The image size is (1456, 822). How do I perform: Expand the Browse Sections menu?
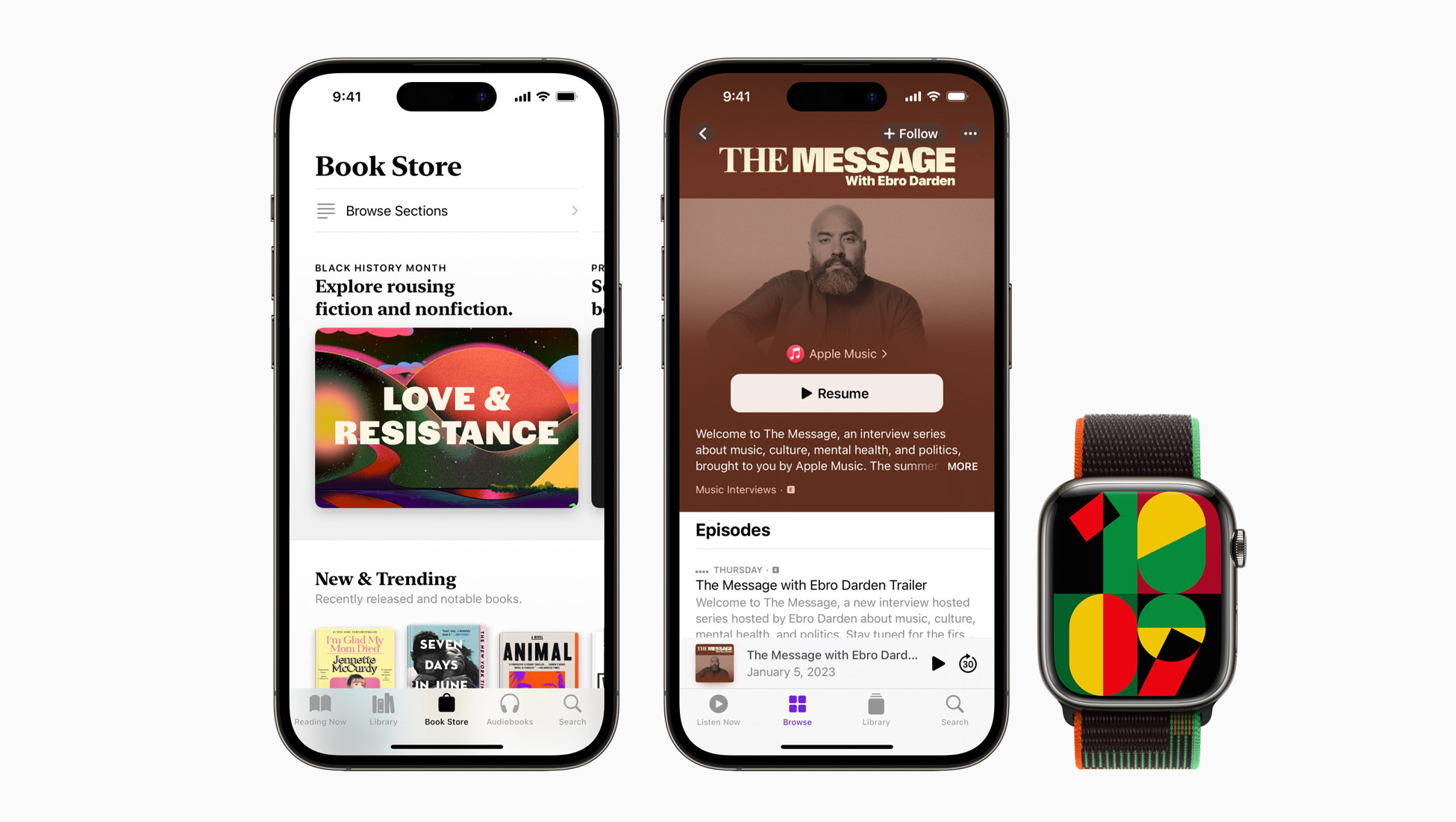coord(446,210)
